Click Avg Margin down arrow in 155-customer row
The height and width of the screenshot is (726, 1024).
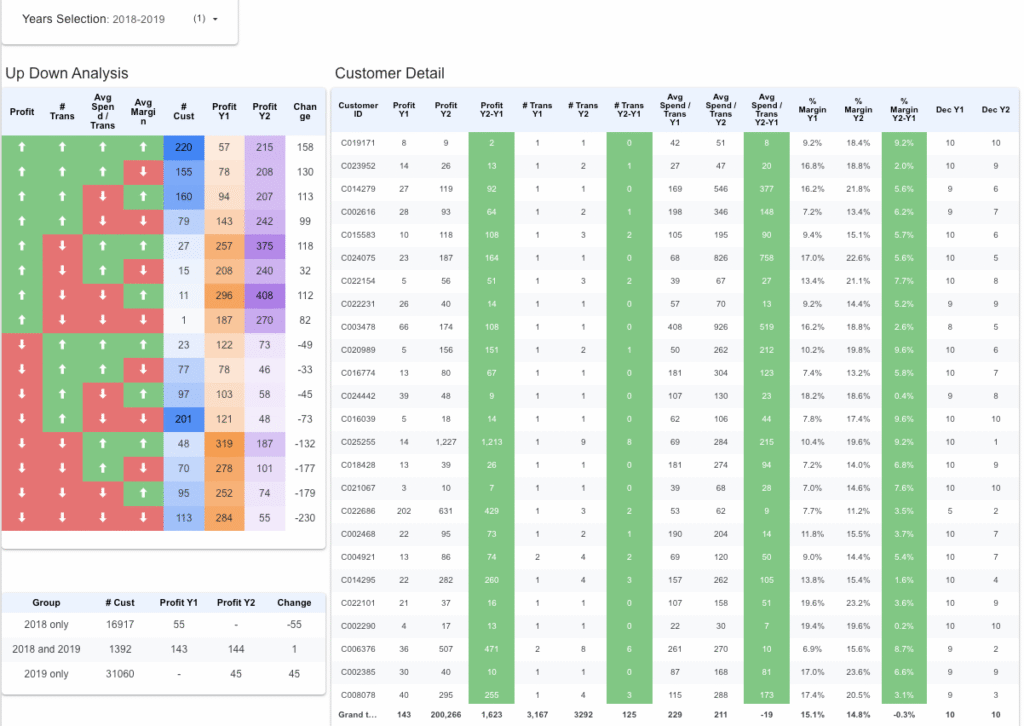point(143,172)
